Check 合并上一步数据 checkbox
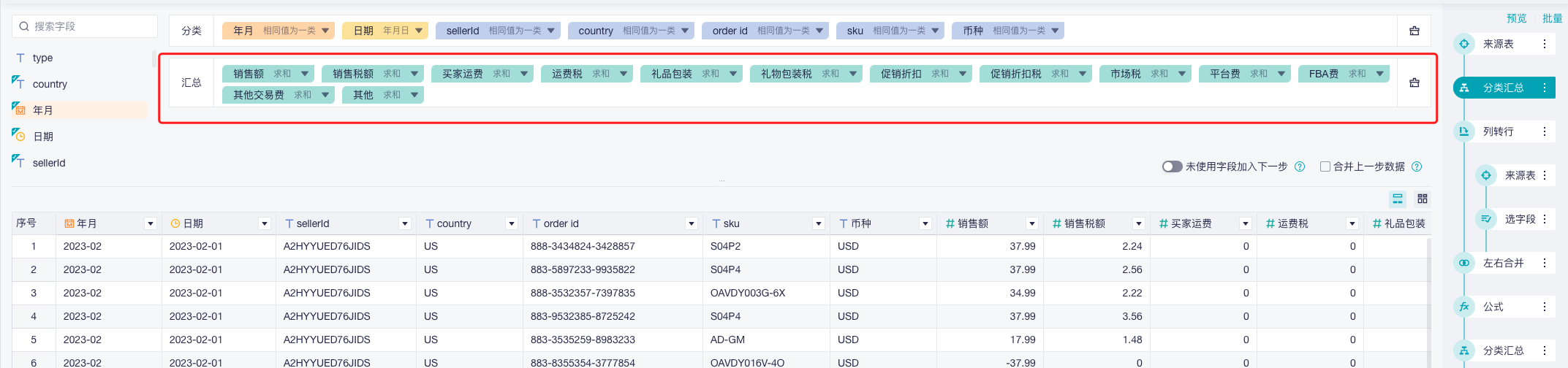 point(1325,166)
